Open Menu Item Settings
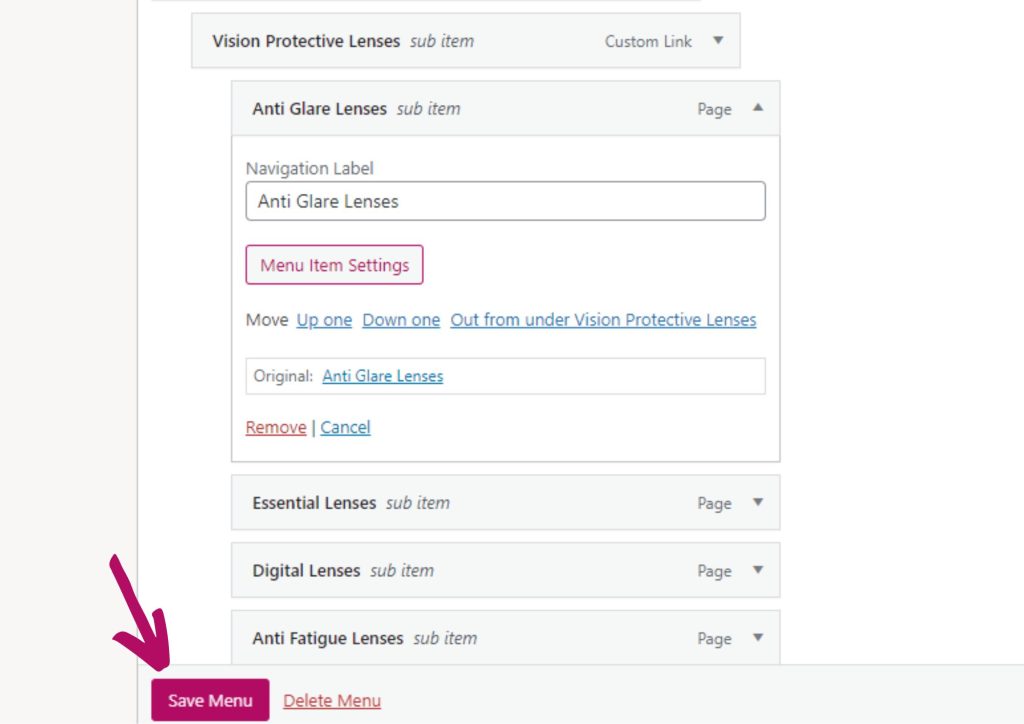Image resolution: width=1024 pixels, height=724 pixels. coord(334,265)
